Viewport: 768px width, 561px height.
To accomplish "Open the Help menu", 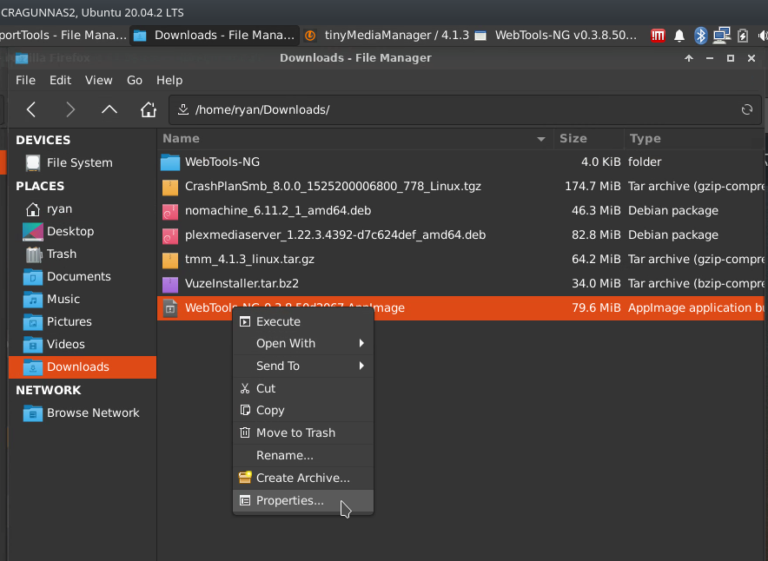I will point(169,80).
